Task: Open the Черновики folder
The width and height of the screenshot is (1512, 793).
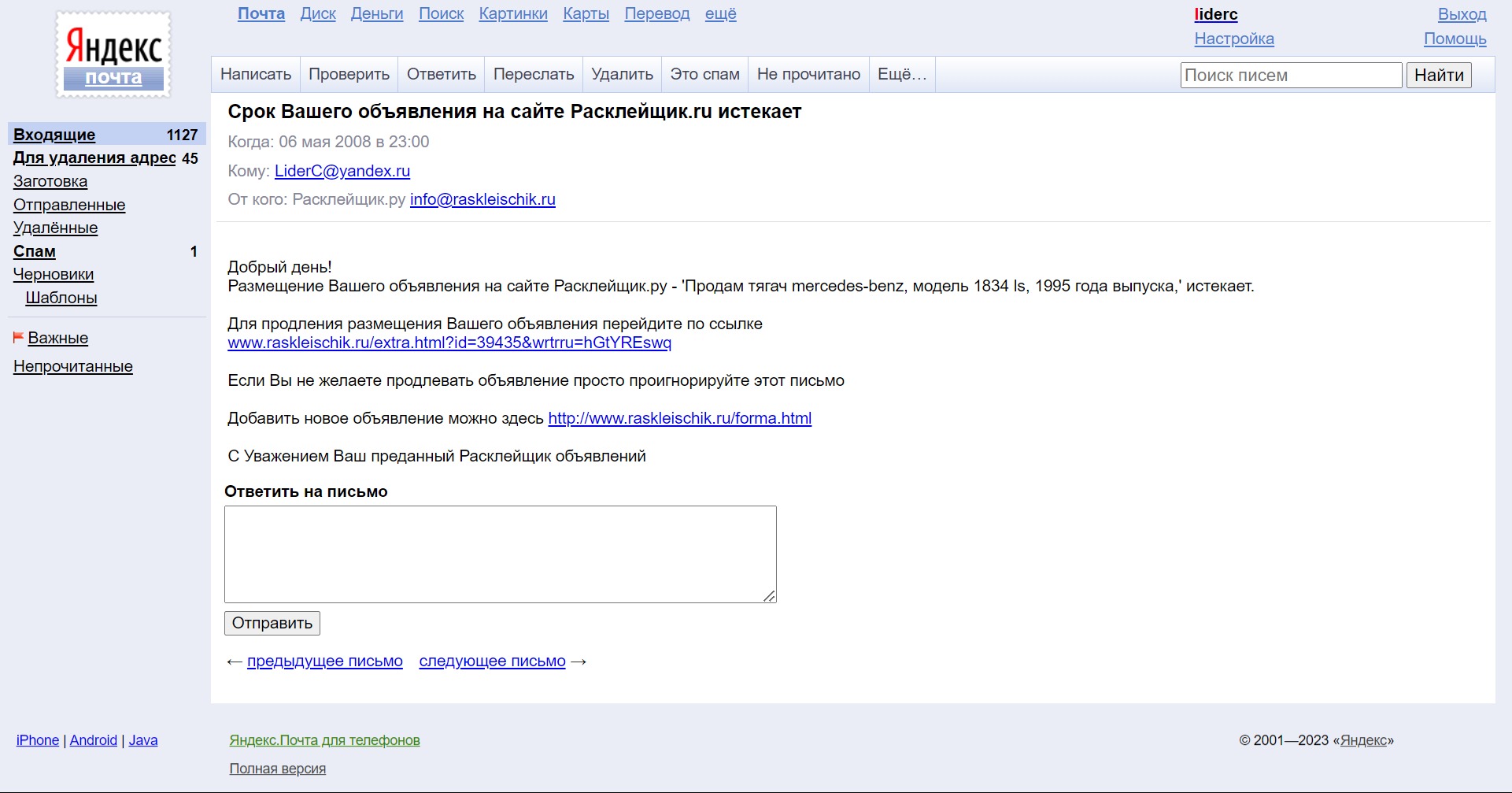Action: (54, 274)
